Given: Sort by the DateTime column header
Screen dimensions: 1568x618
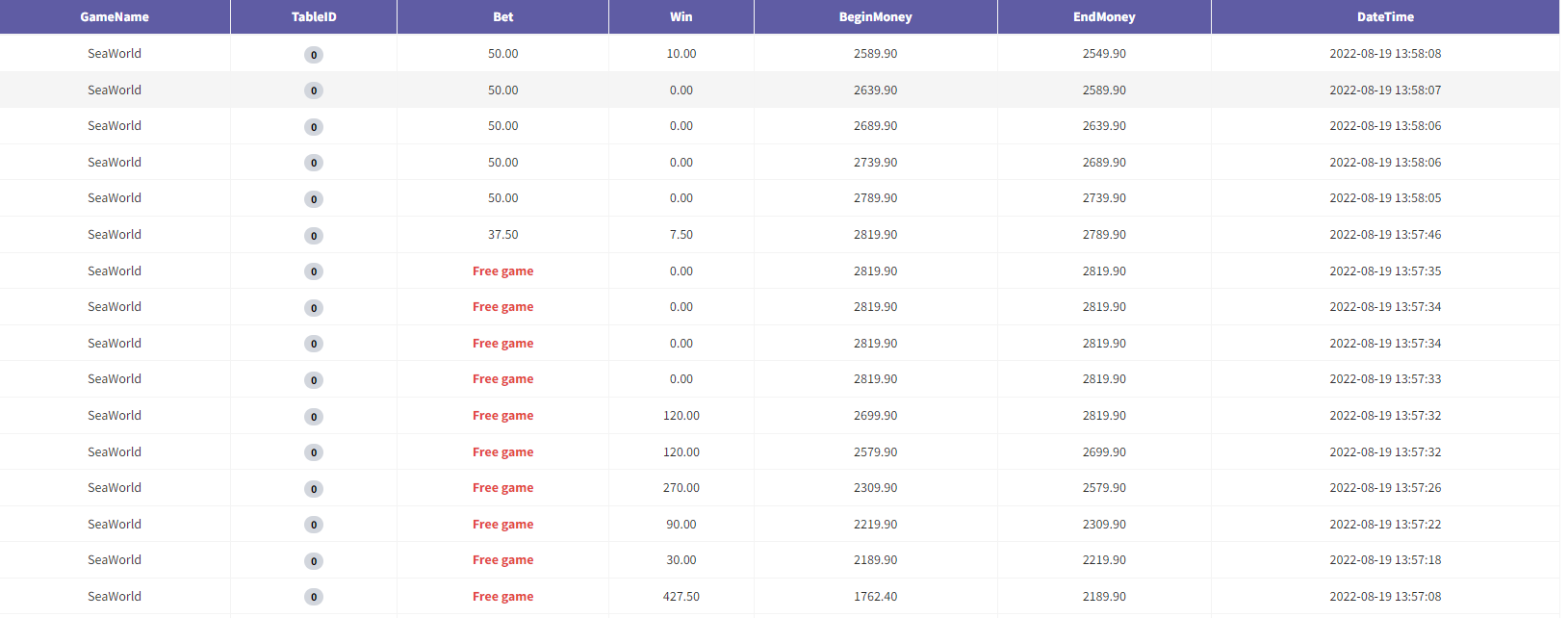Looking at the screenshot, I should (x=1385, y=17).
